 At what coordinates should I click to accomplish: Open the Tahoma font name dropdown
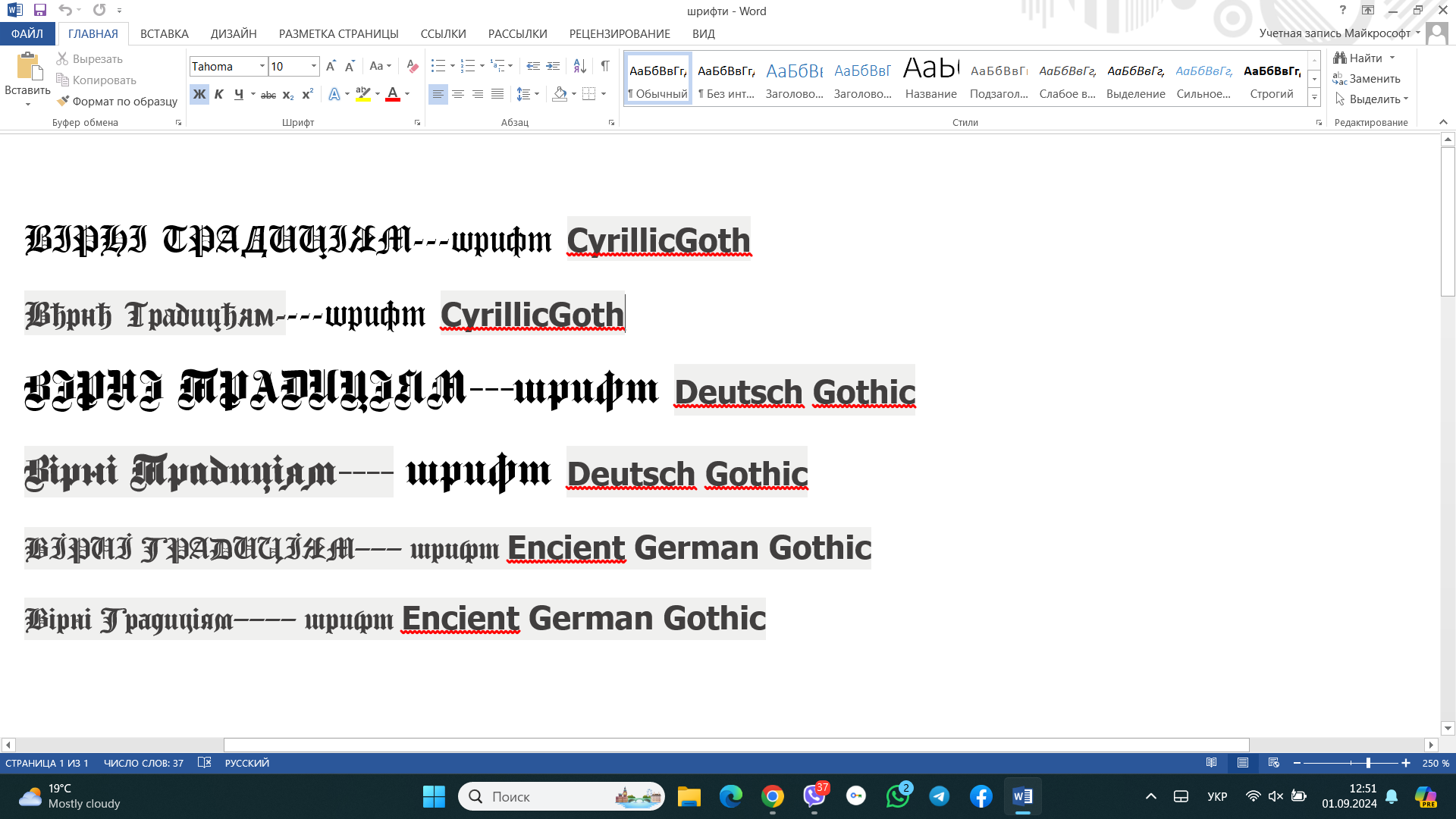click(x=262, y=66)
